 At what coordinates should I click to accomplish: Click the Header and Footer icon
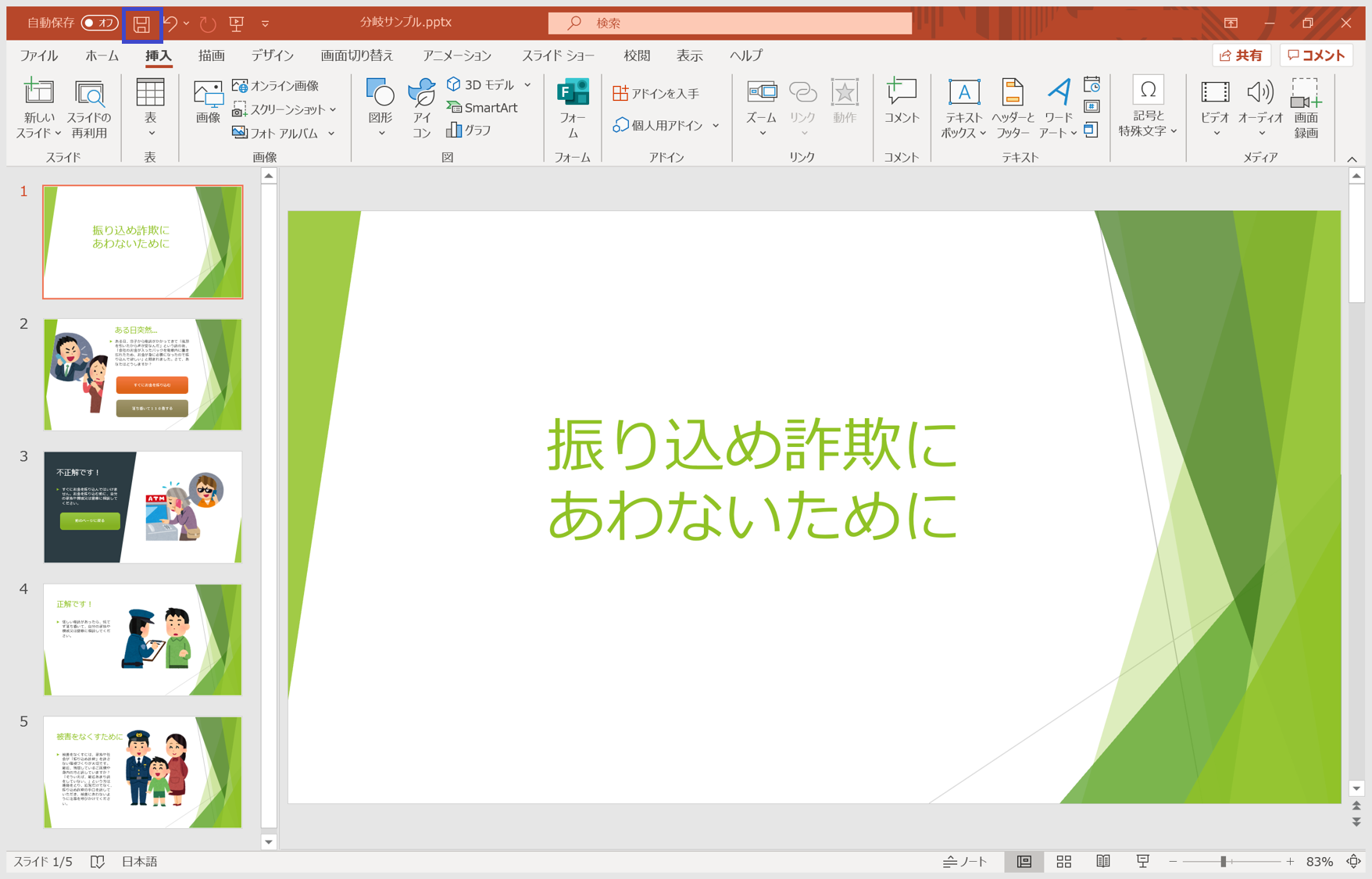point(1013,109)
